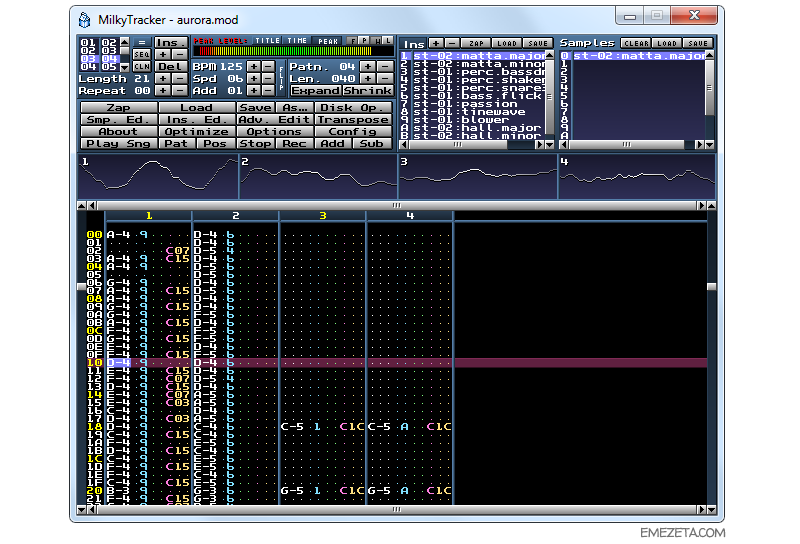Click the SEQ order button
Screen dimensions: 800x544
pos(142,54)
